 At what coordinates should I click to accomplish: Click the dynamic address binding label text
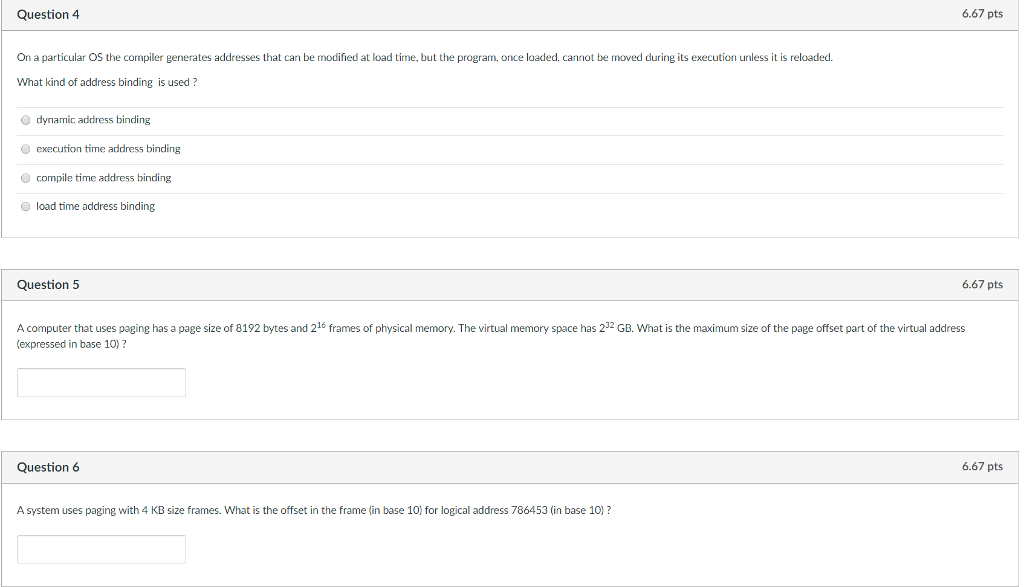91,120
